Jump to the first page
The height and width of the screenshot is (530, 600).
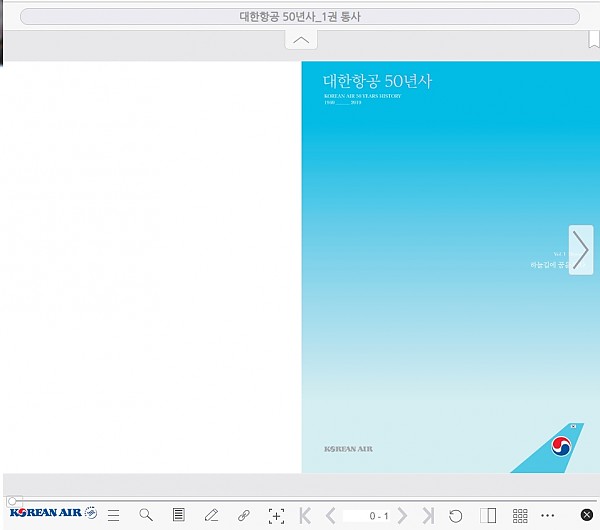pos(305,515)
